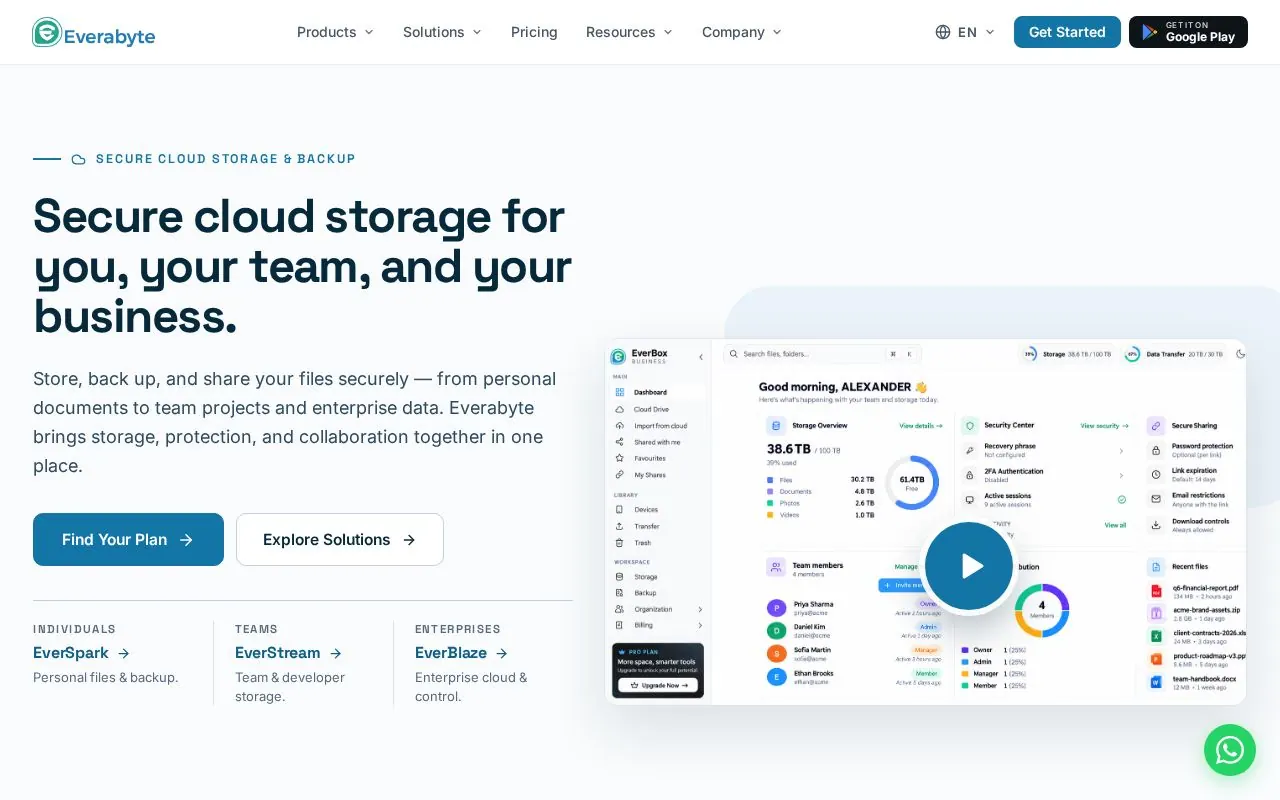Open the EverSpark link
1280x800 pixels.
pyautogui.click(x=81, y=653)
